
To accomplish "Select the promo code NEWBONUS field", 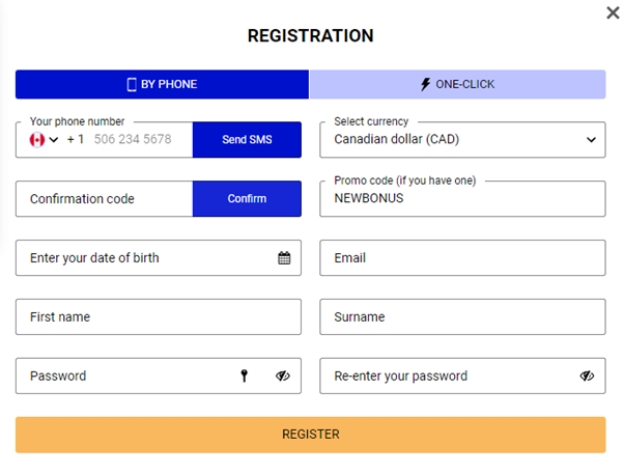I will 462,199.
